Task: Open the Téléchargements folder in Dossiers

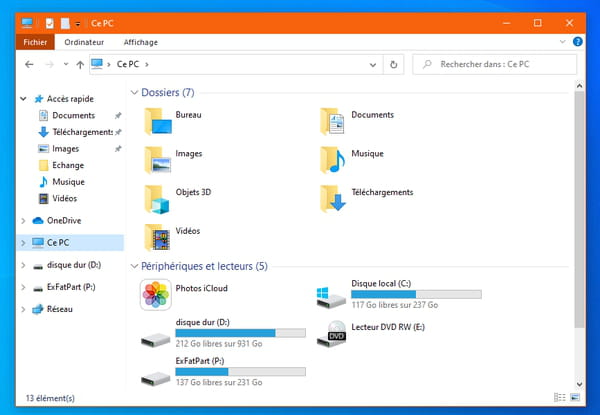Action: pyautogui.click(x=333, y=198)
